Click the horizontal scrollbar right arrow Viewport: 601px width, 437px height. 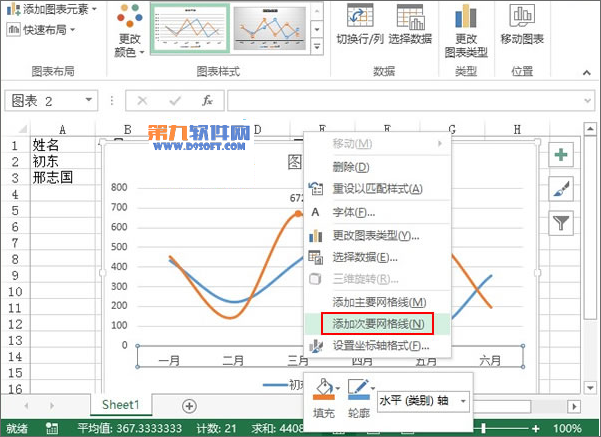(x=574, y=406)
